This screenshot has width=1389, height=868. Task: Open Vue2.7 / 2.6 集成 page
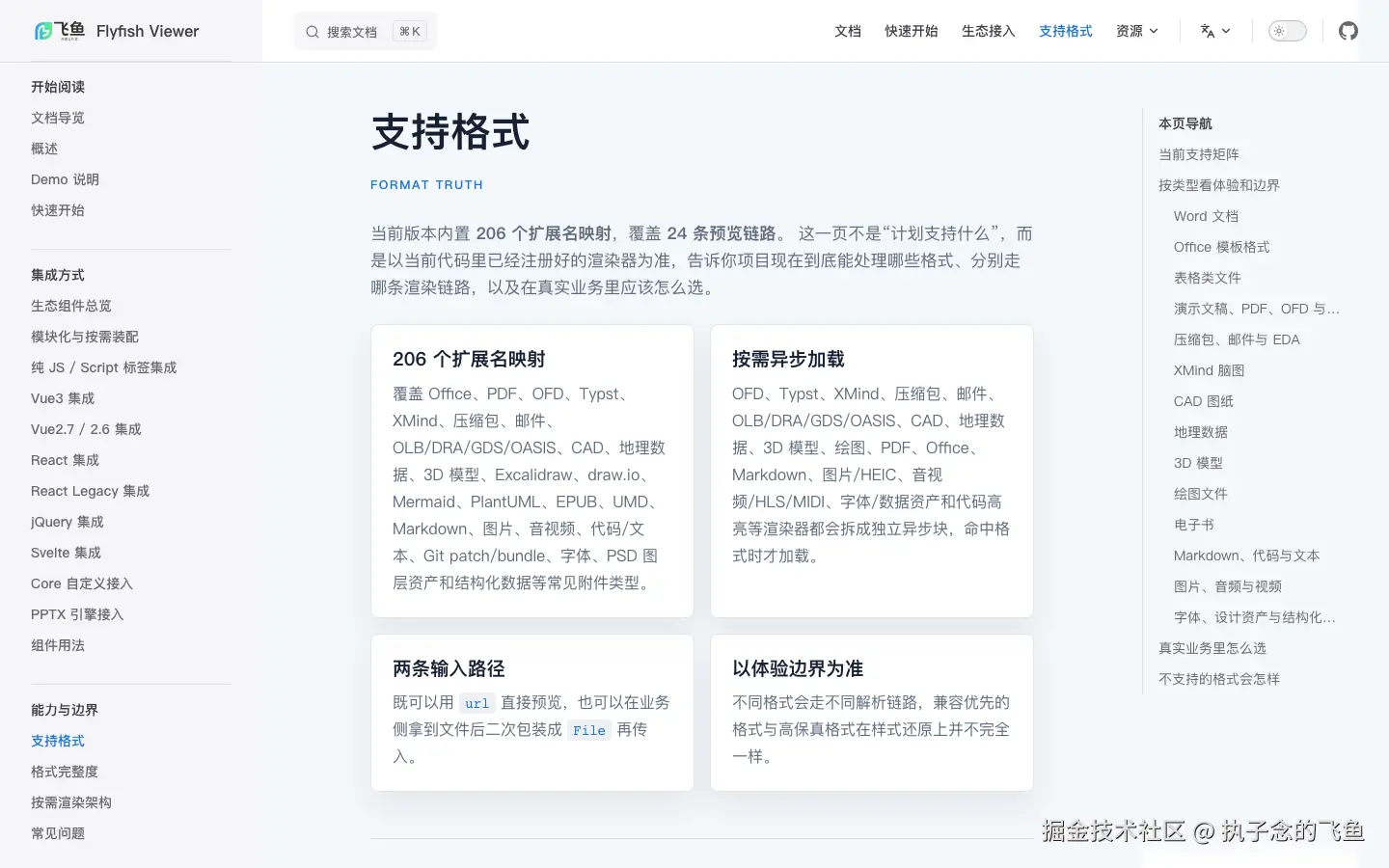(86, 429)
